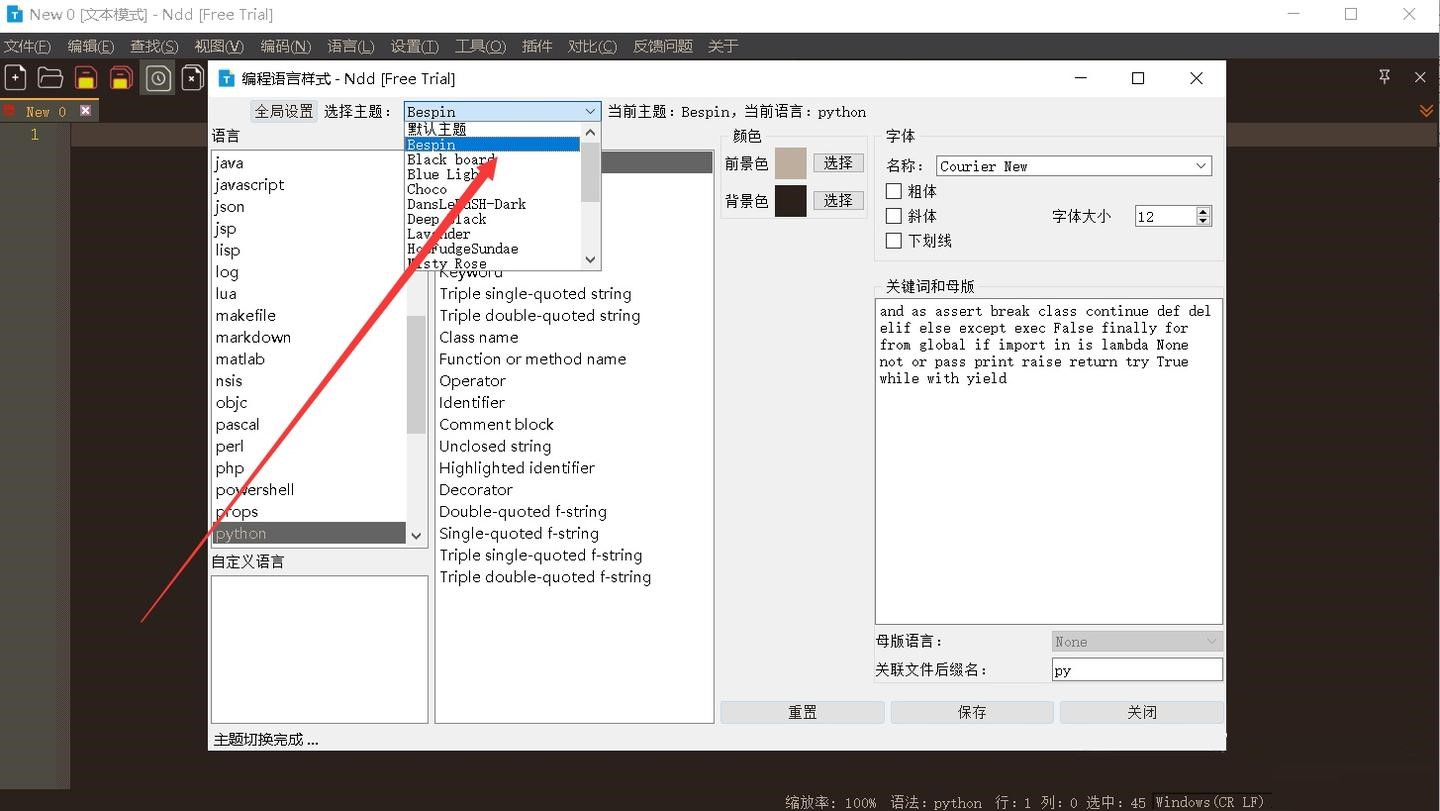1440x811 pixels.
Task: Click the 重置 reset button
Action: click(x=802, y=712)
